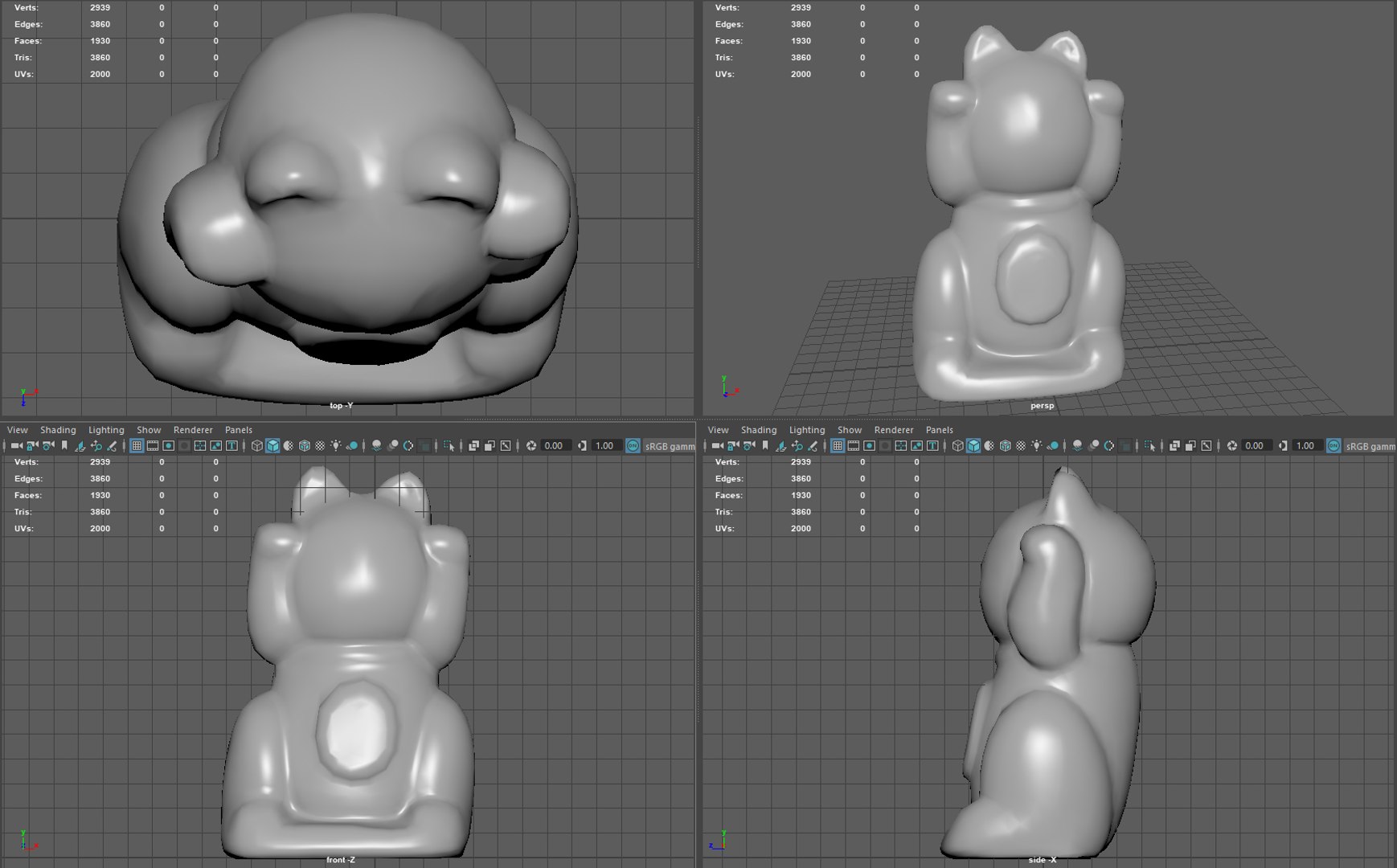Click Gamma value field in side -X panel
The width and height of the screenshot is (1397, 868).
click(1308, 446)
